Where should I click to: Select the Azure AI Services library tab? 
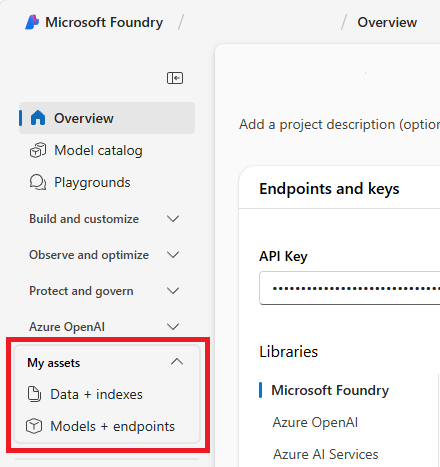pos(326,454)
